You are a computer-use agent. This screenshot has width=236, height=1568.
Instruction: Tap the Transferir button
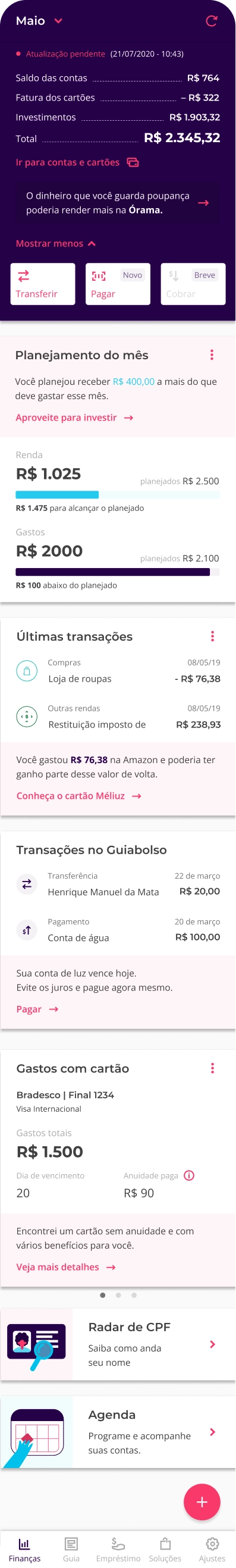43,284
